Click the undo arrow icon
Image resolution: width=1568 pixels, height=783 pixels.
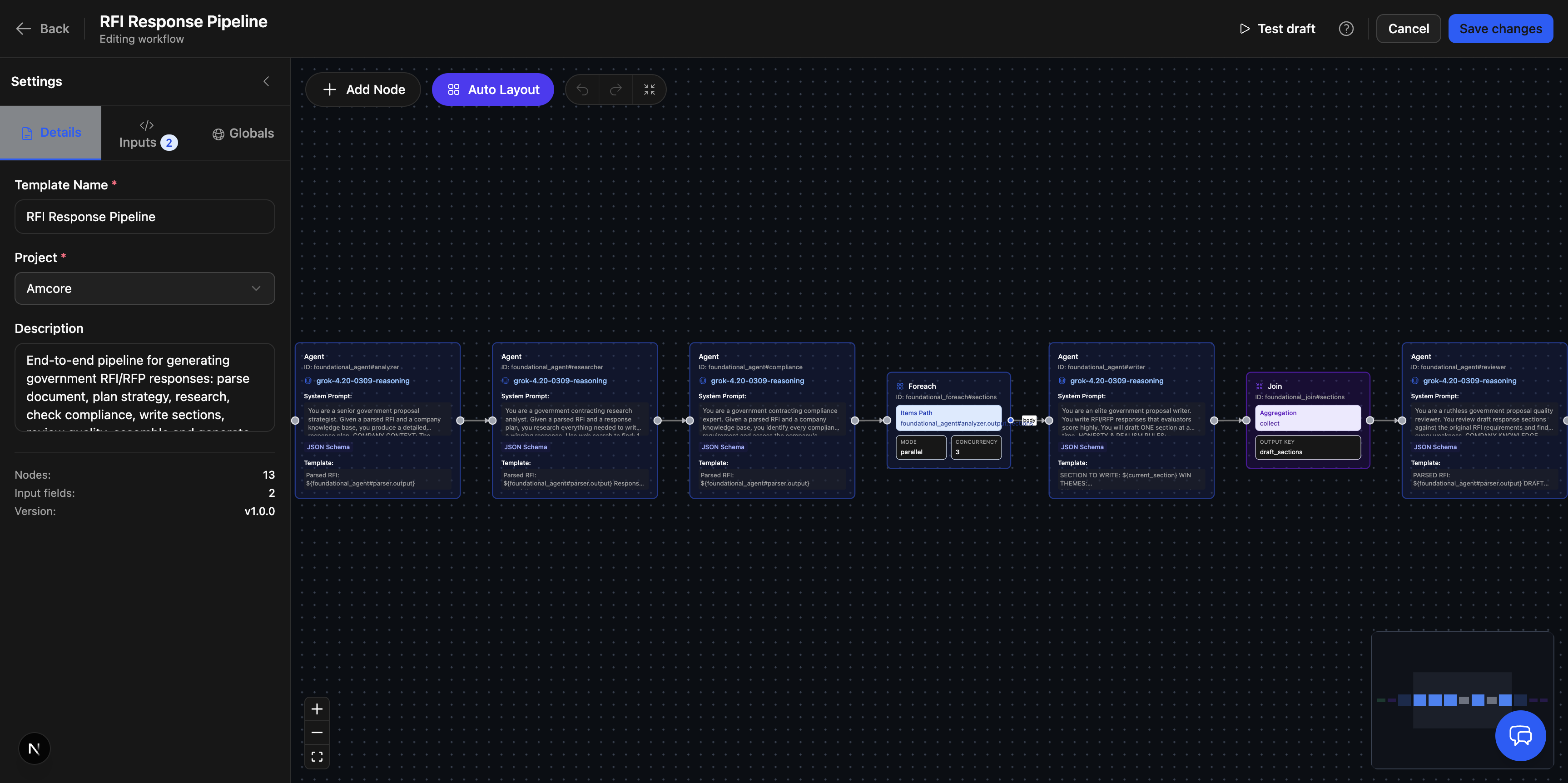pyautogui.click(x=582, y=90)
